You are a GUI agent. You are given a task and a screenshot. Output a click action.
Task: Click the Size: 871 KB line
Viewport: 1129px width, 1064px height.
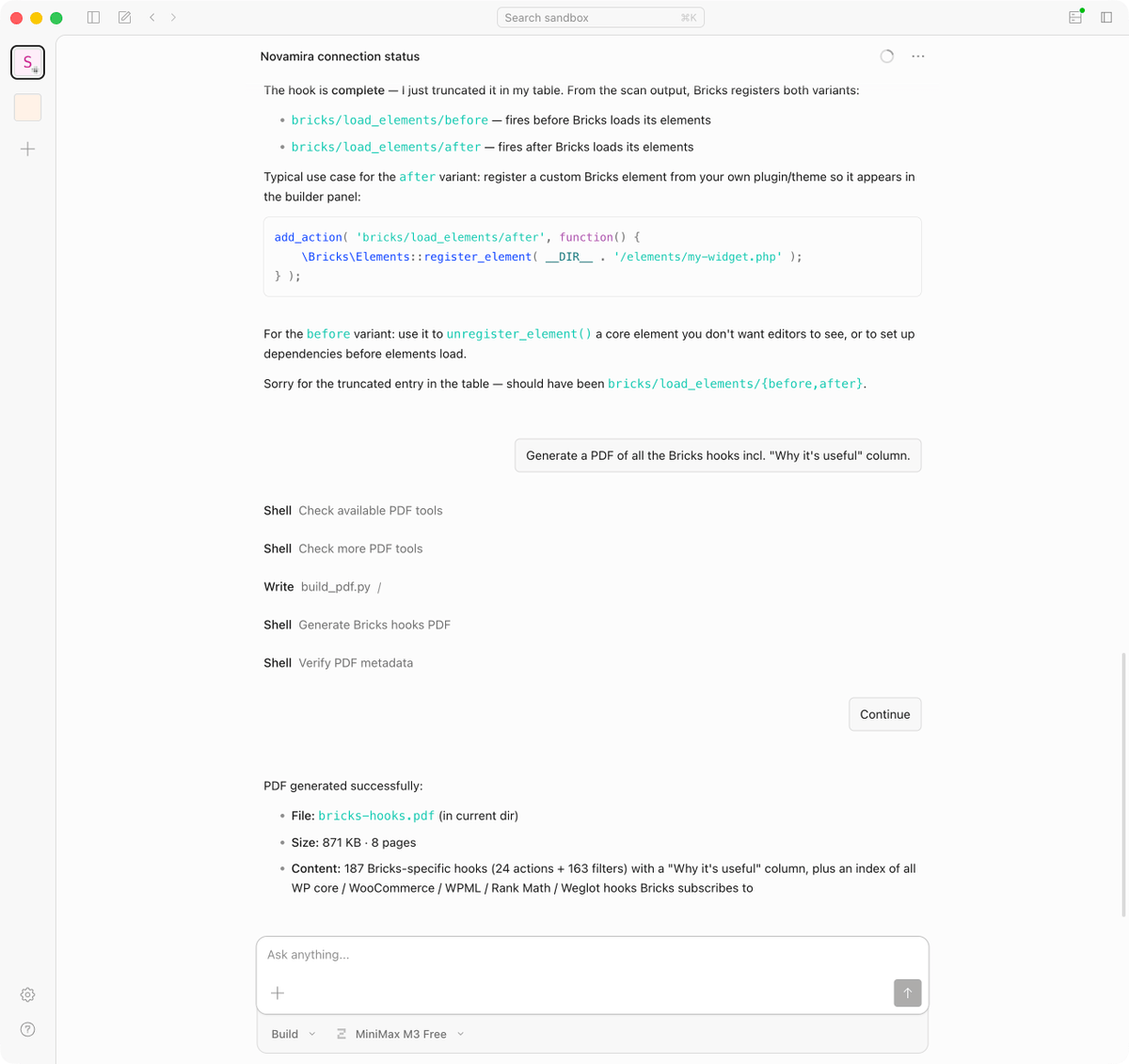click(354, 842)
